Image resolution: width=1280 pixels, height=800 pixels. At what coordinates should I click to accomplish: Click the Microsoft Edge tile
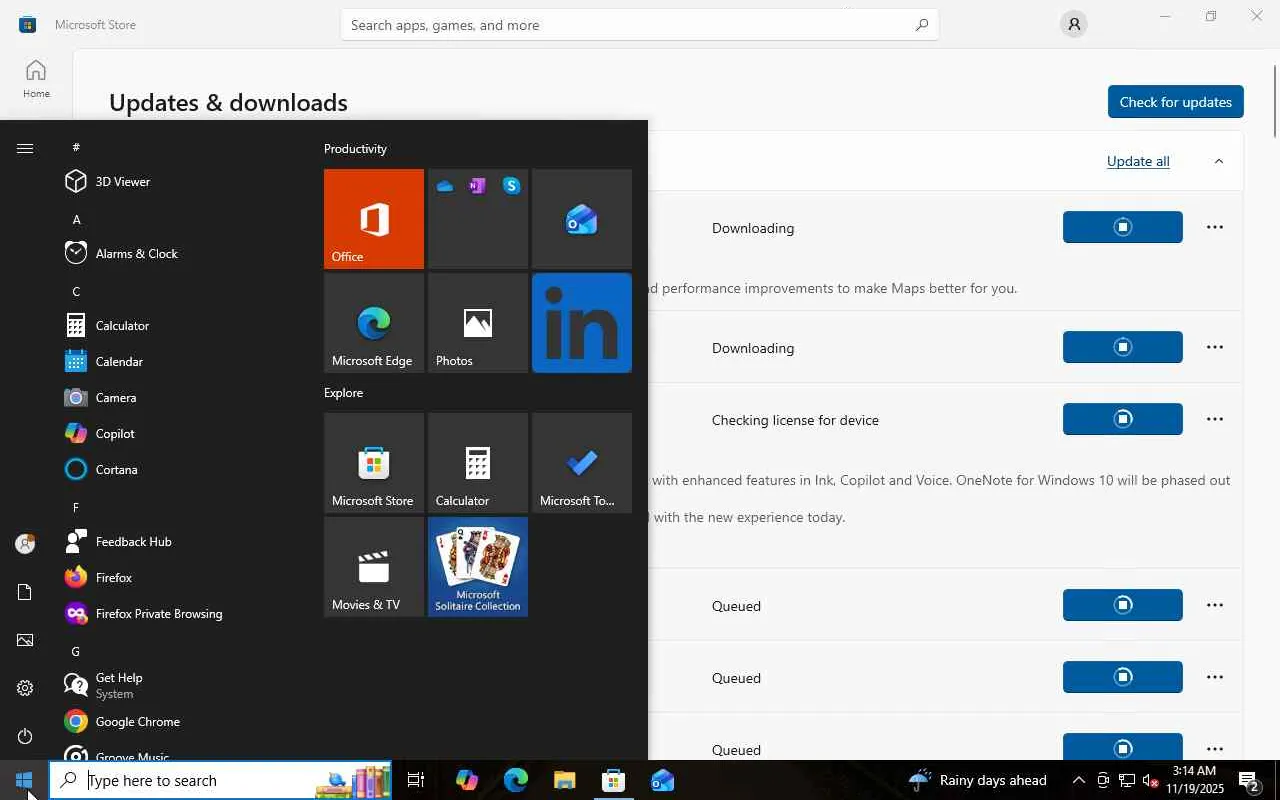[374, 323]
